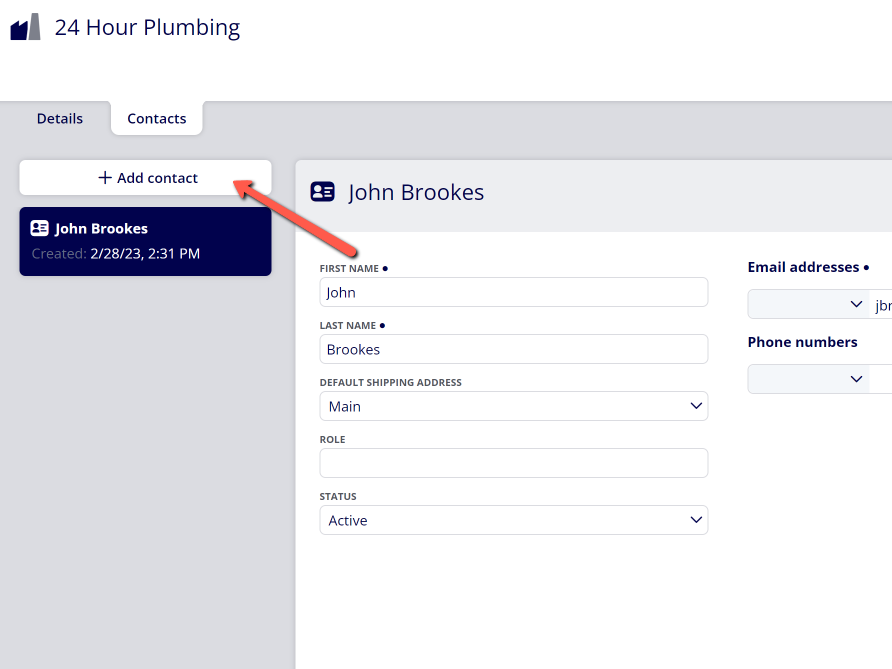Click the chevron arrow in shipping address field
The height and width of the screenshot is (669, 892).
pyautogui.click(x=696, y=406)
